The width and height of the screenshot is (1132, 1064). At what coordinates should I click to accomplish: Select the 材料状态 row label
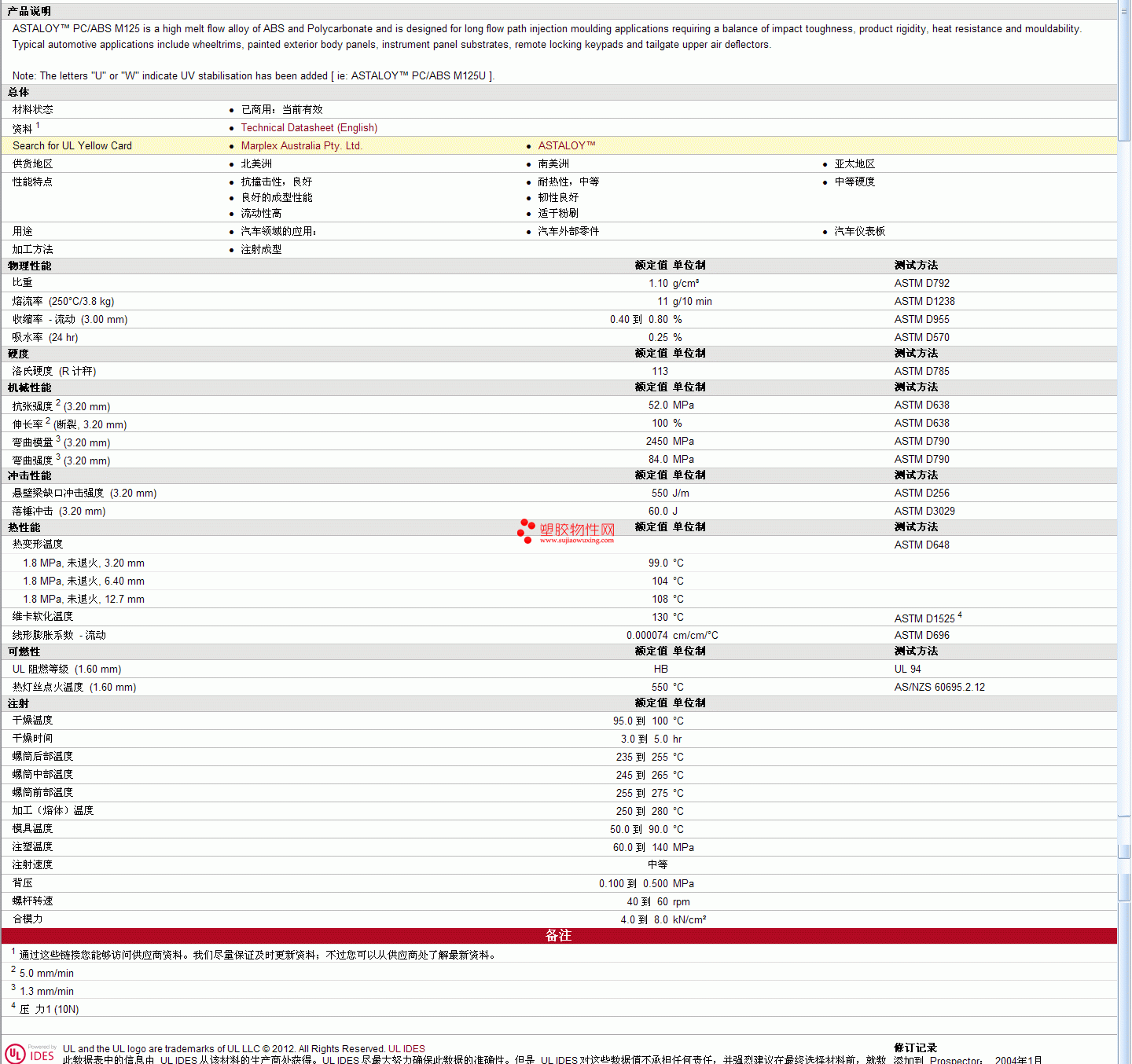tap(33, 109)
